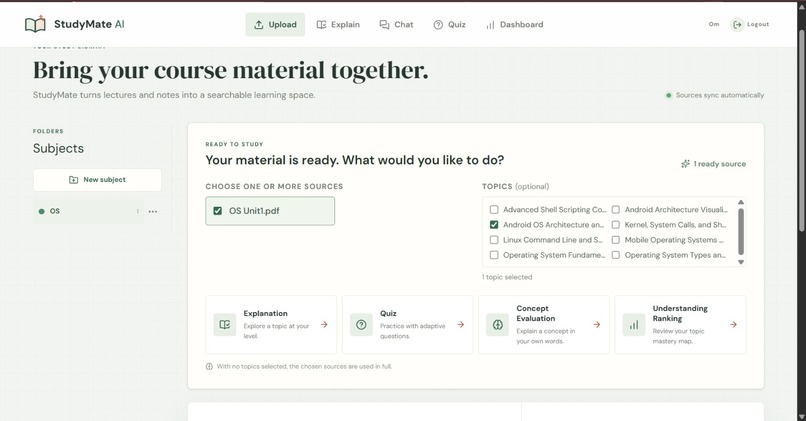The image size is (806, 421).
Task: Click the Quiz tab question icon
Action: coord(438,25)
